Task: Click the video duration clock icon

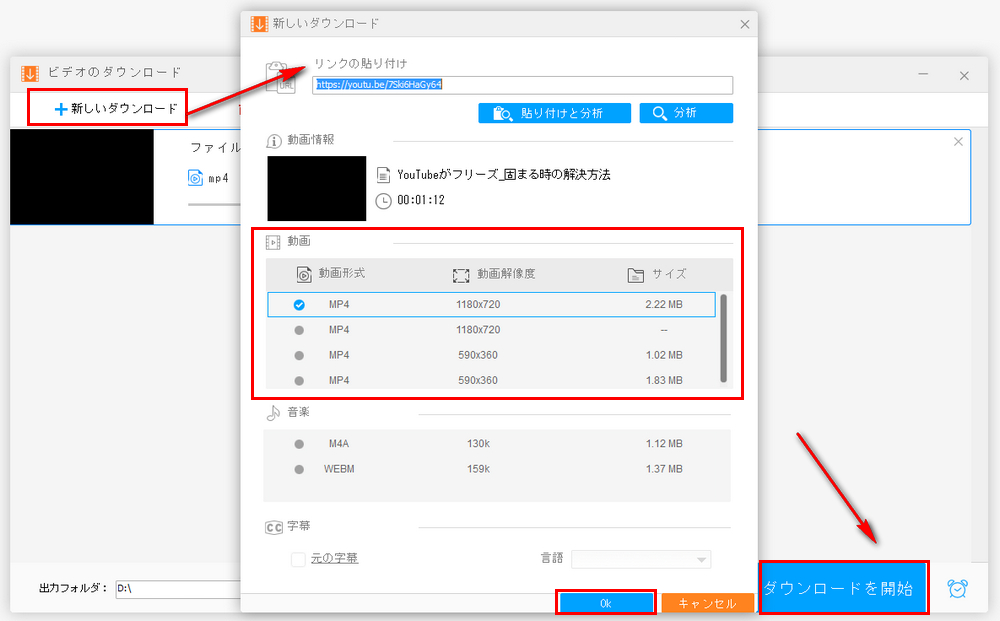Action: 381,199
